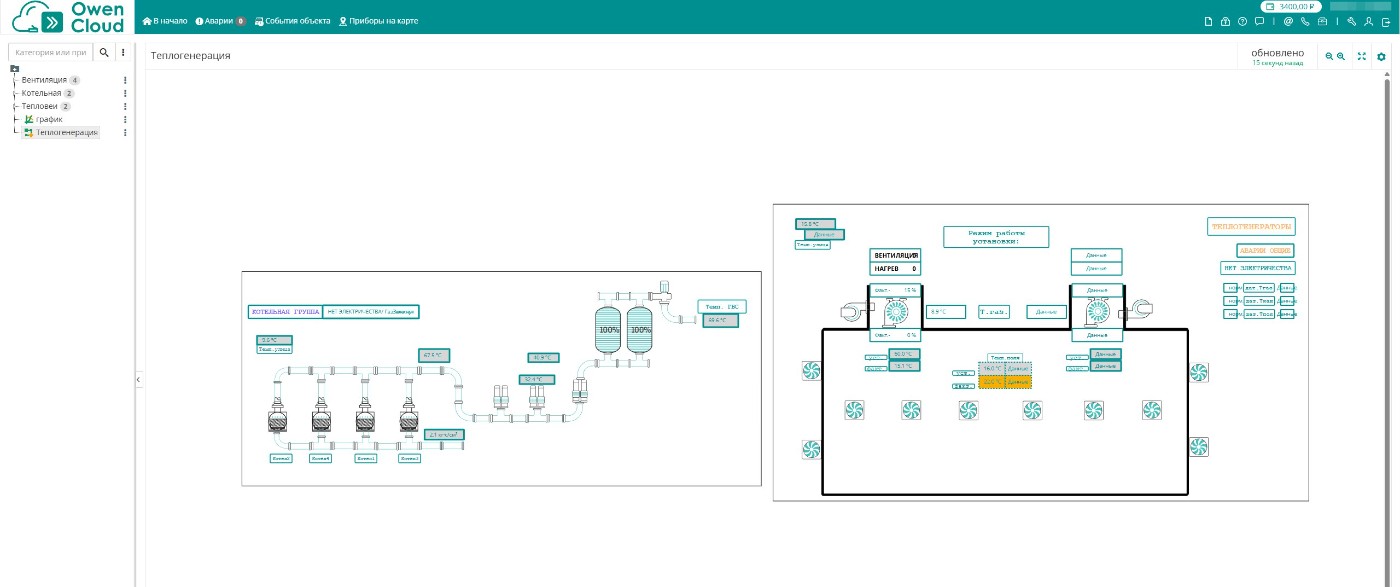1400x587 pixels.
Task: Click the help question mark icon
Action: coord(1242,21)
